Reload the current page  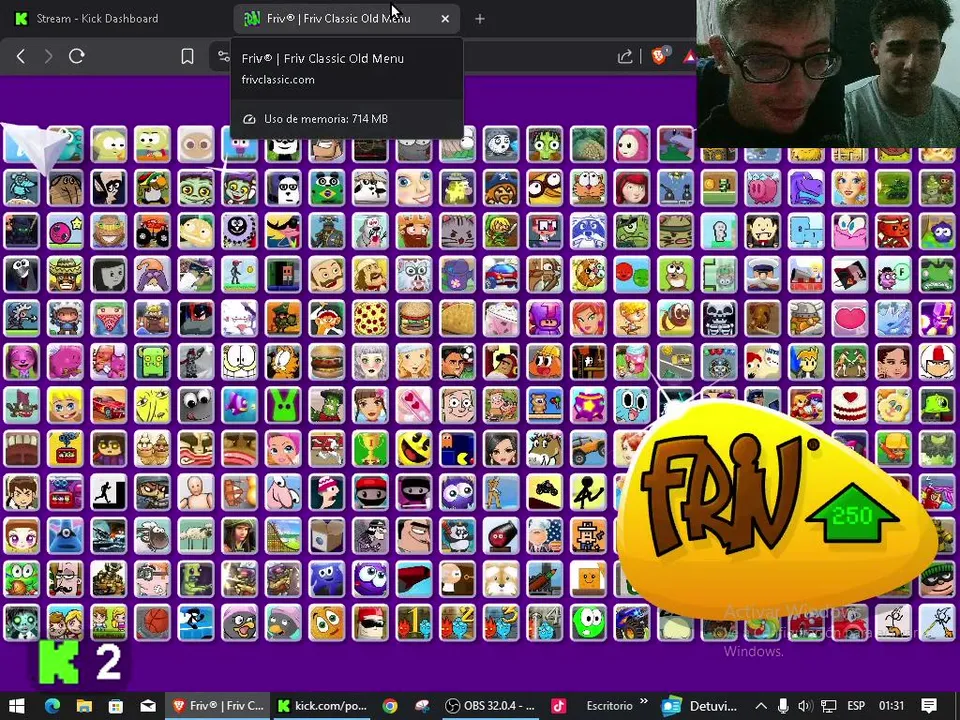click(x=77, y=56)
